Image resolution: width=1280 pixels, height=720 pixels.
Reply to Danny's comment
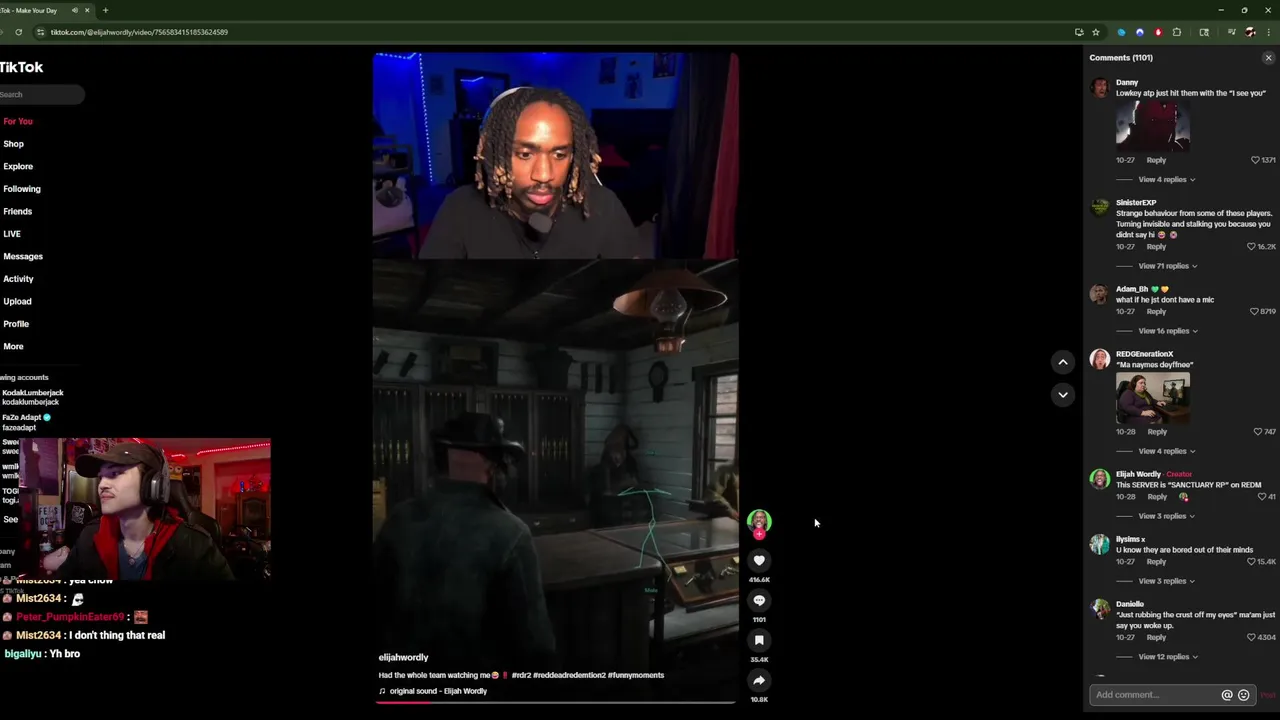pos(1156,160)
